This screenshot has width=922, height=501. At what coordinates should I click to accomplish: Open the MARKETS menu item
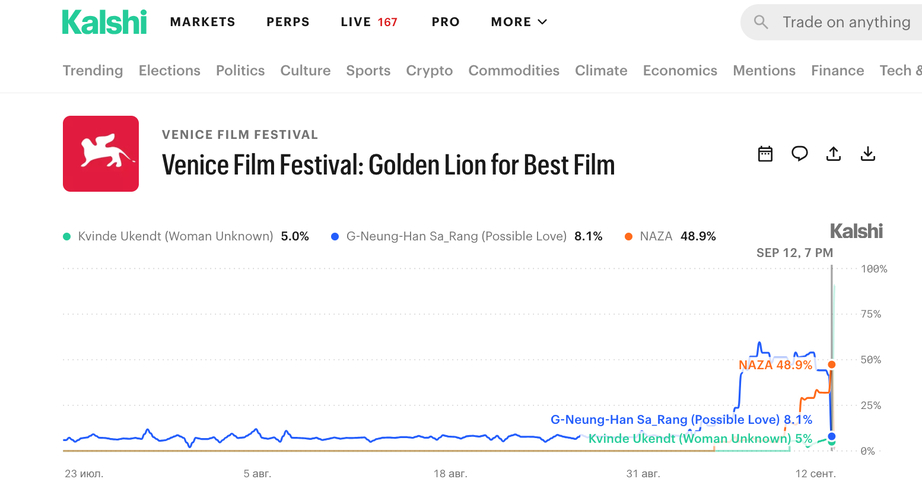203,22
